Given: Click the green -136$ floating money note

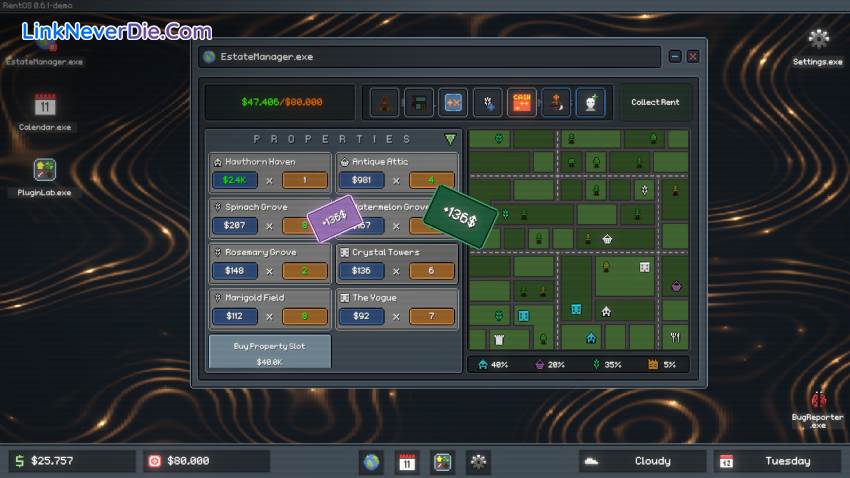Looking at the screenshot, I should click(460, 214).
